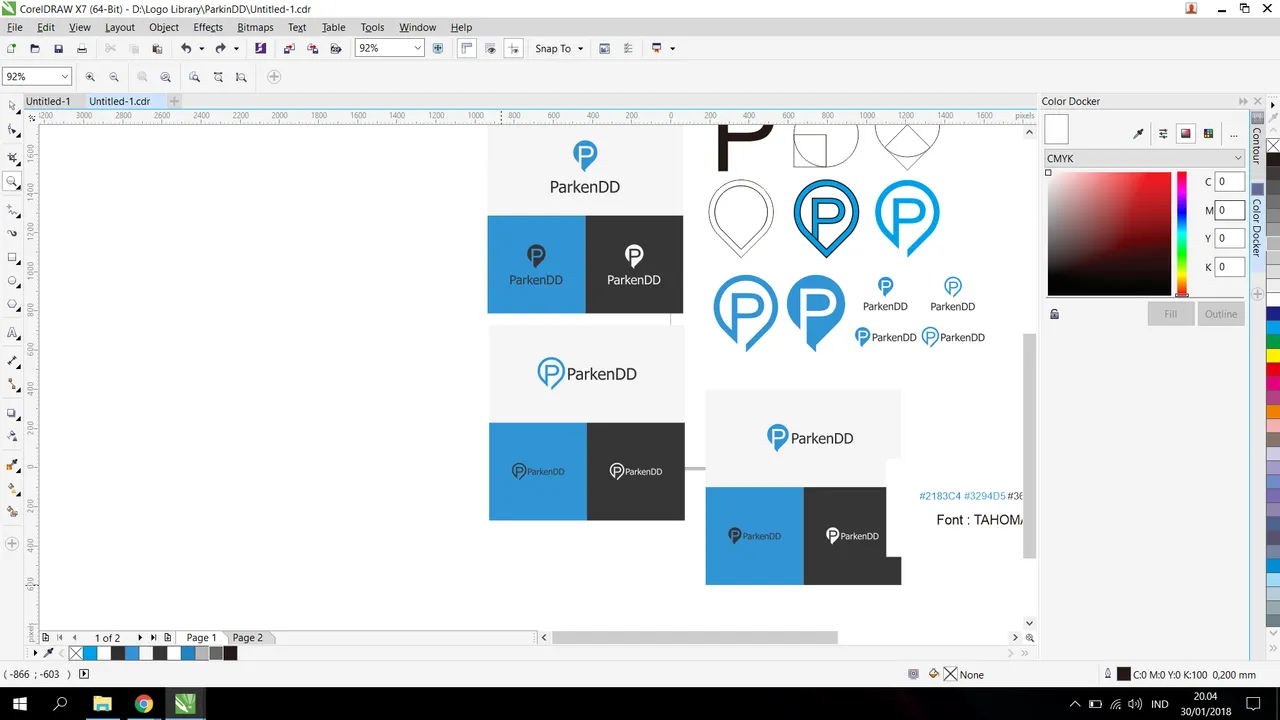Click the add page button after Page 2
Viewport: 1280px width, 720px height.
(167, 637)
